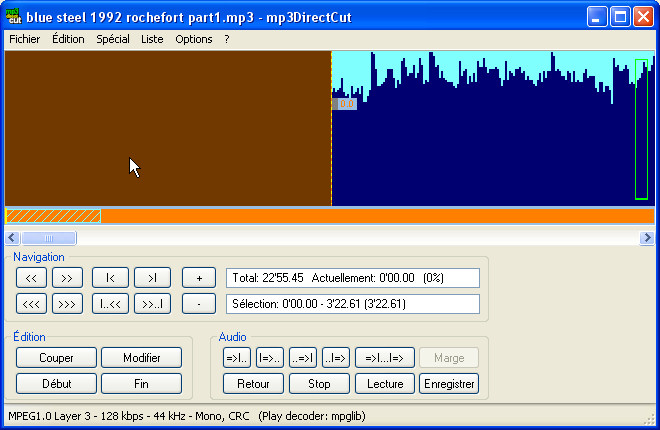
Task: Zoom in with the + button
Action: coord(199,278)
